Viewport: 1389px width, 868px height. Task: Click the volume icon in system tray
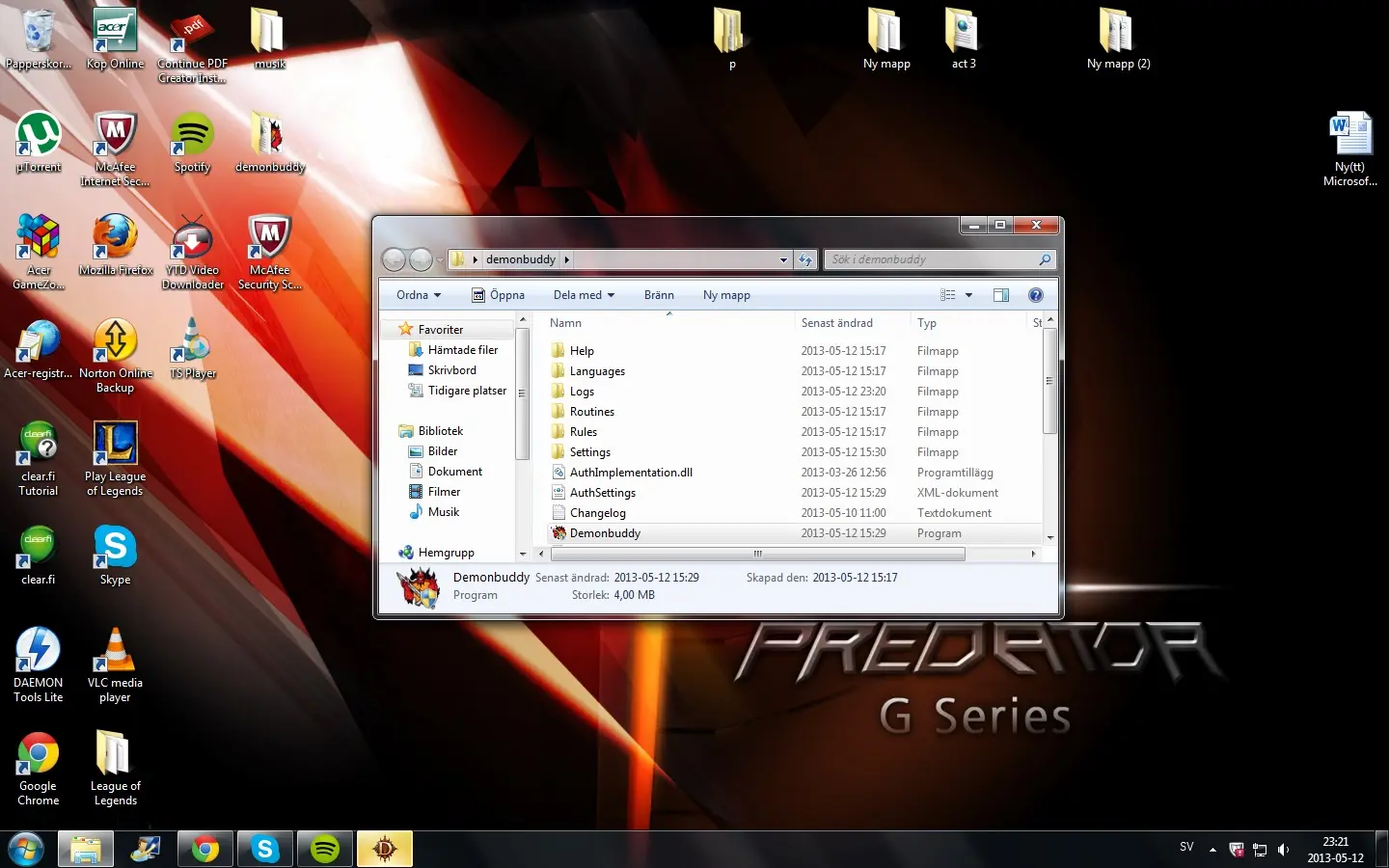tap(1283, 850)
